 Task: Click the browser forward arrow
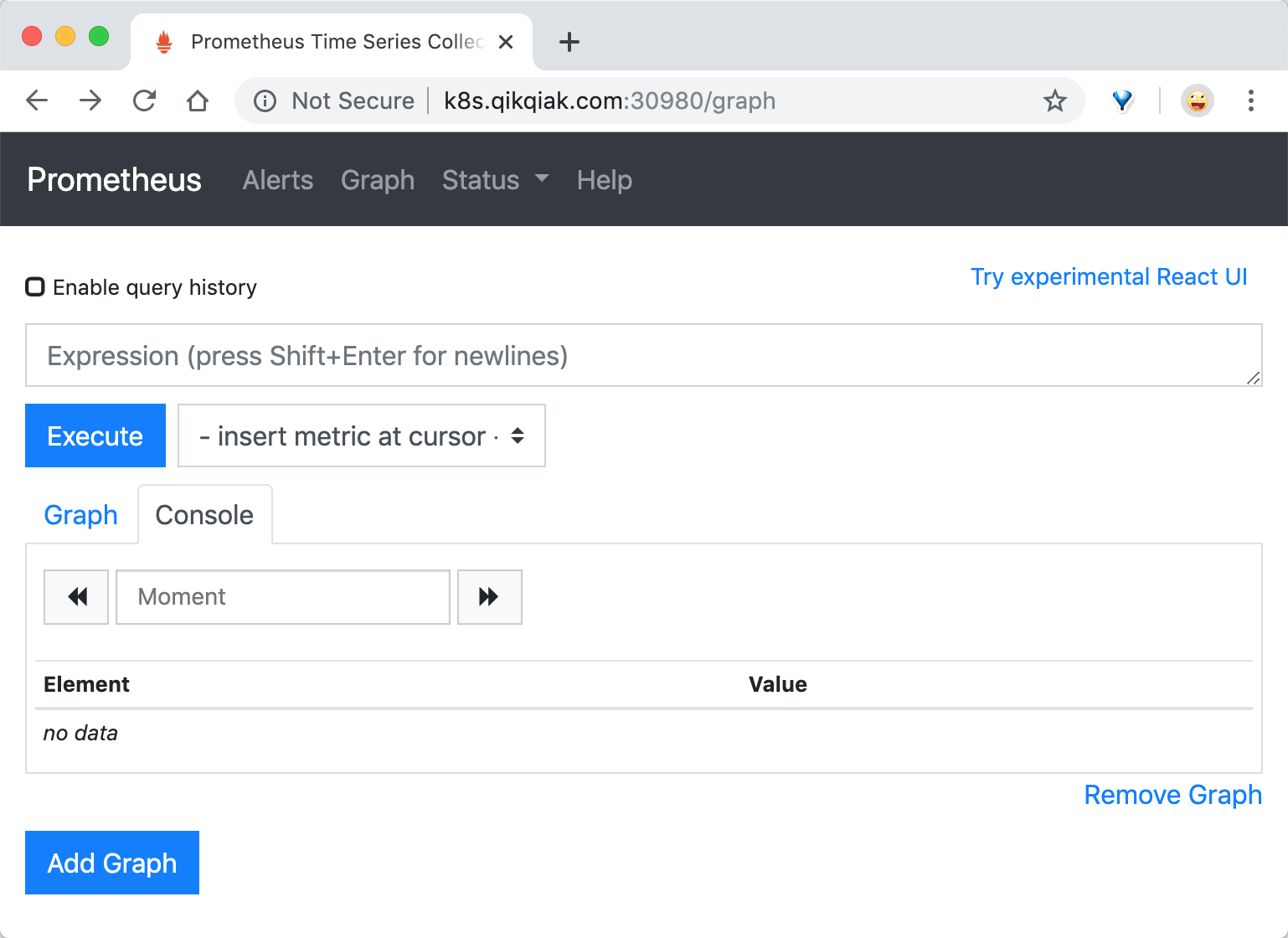click(90, 101)
